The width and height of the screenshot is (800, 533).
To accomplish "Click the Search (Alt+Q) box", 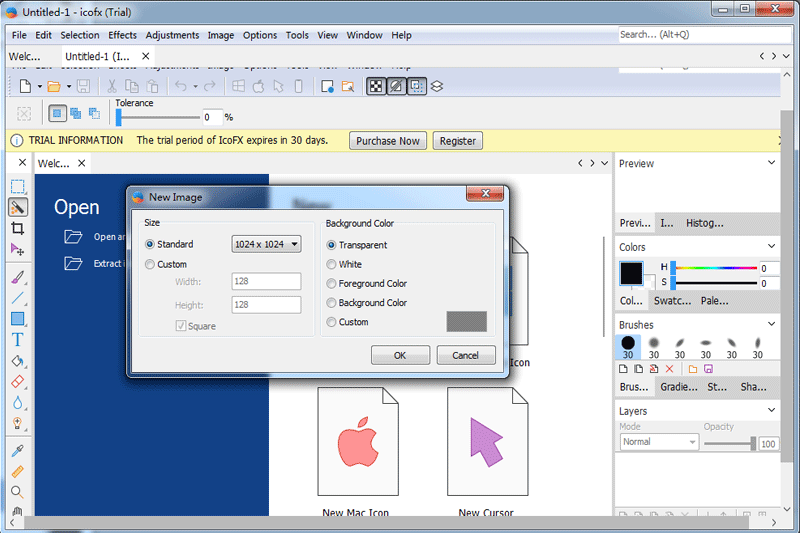I will pyautogui.click(x=704, y=35).
